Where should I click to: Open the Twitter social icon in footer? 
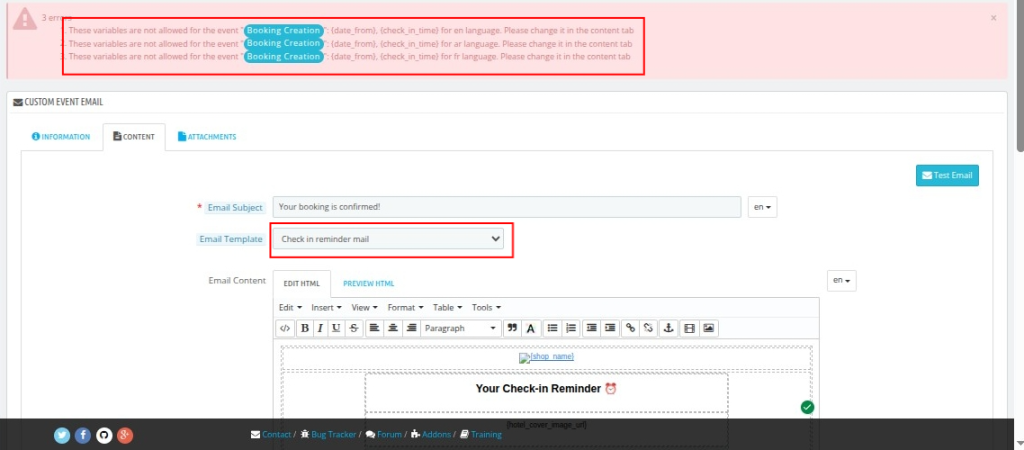point(62,435)
